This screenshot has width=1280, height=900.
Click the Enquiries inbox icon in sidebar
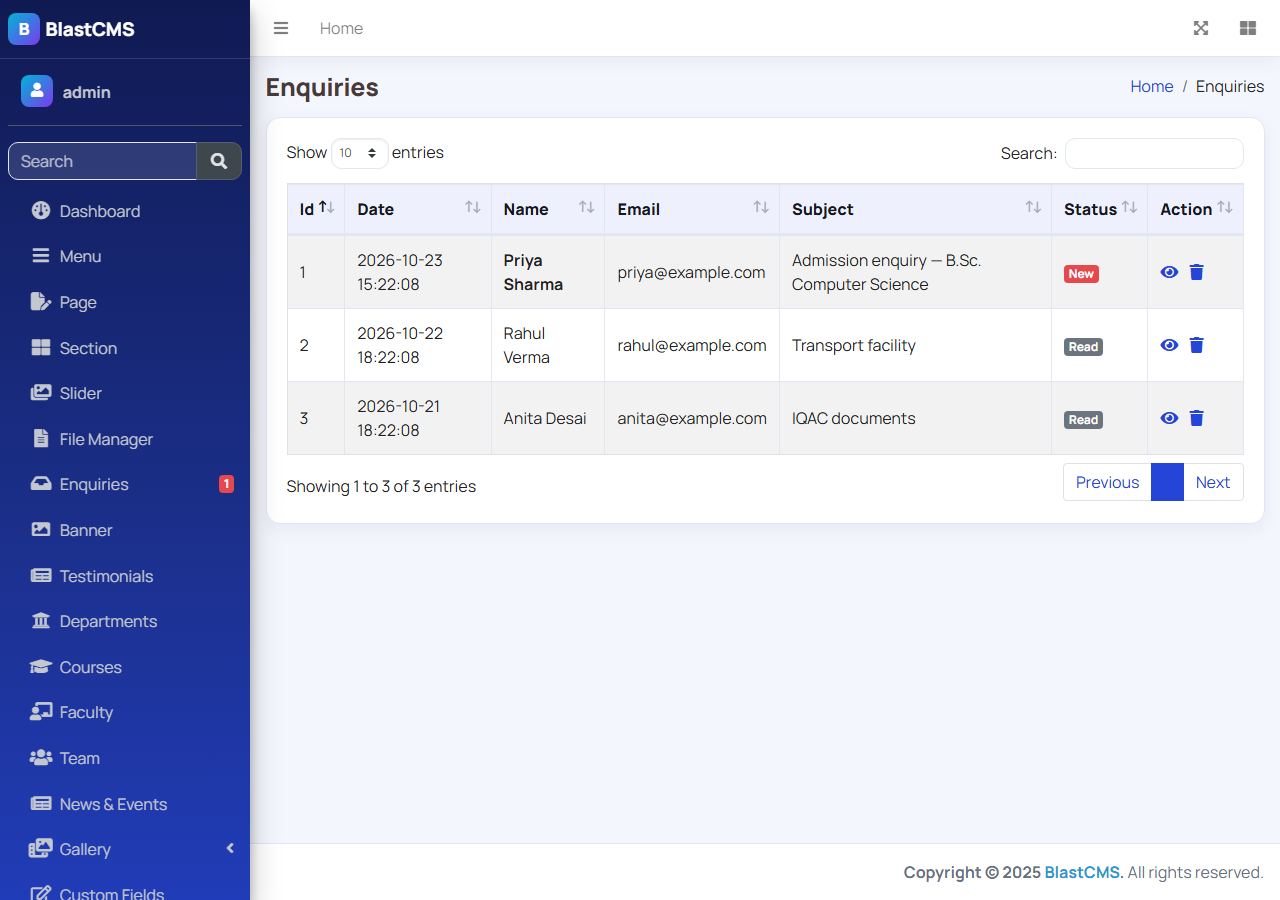click(x=41, y=484)
